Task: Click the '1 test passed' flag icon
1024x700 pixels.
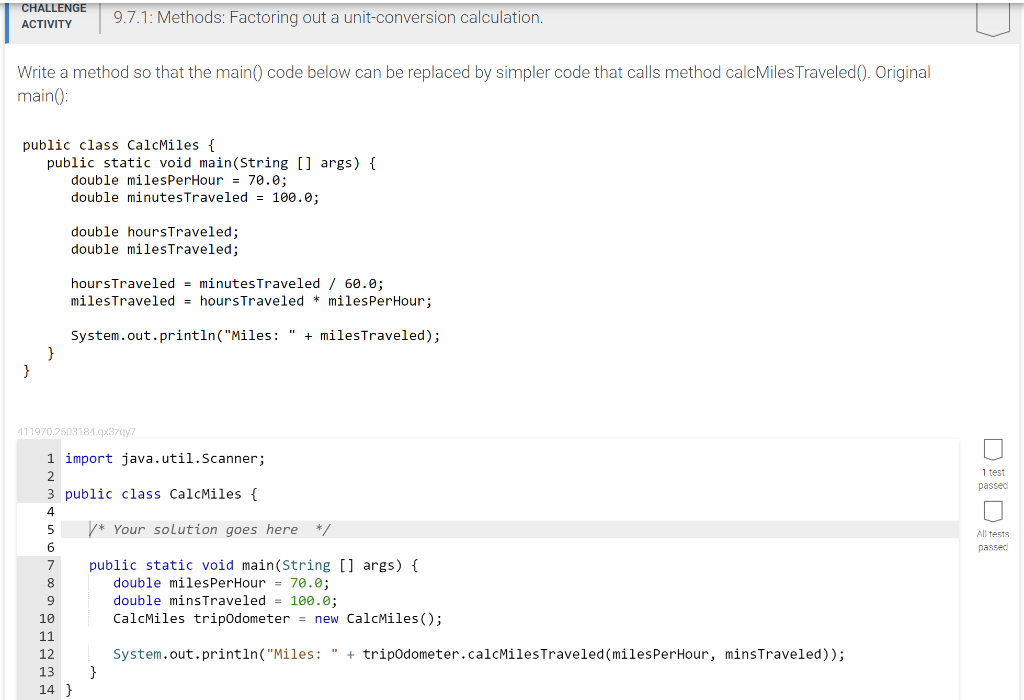Action: pyautogui.click(x=993, y=450)
